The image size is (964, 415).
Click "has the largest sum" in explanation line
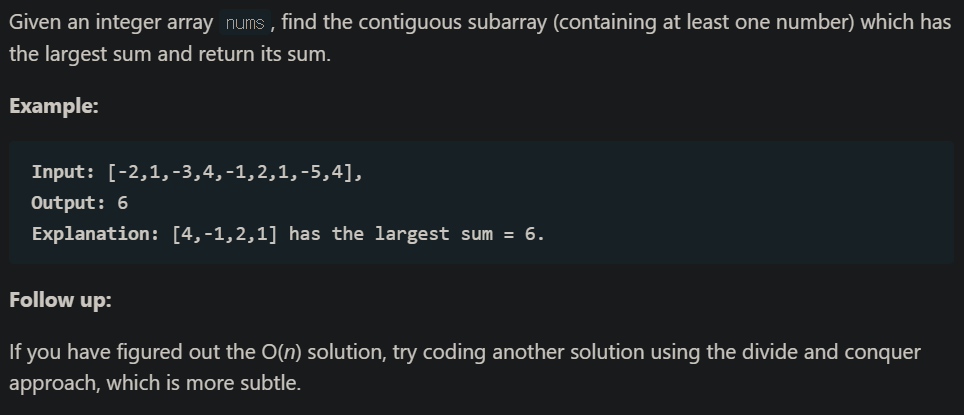386,234
